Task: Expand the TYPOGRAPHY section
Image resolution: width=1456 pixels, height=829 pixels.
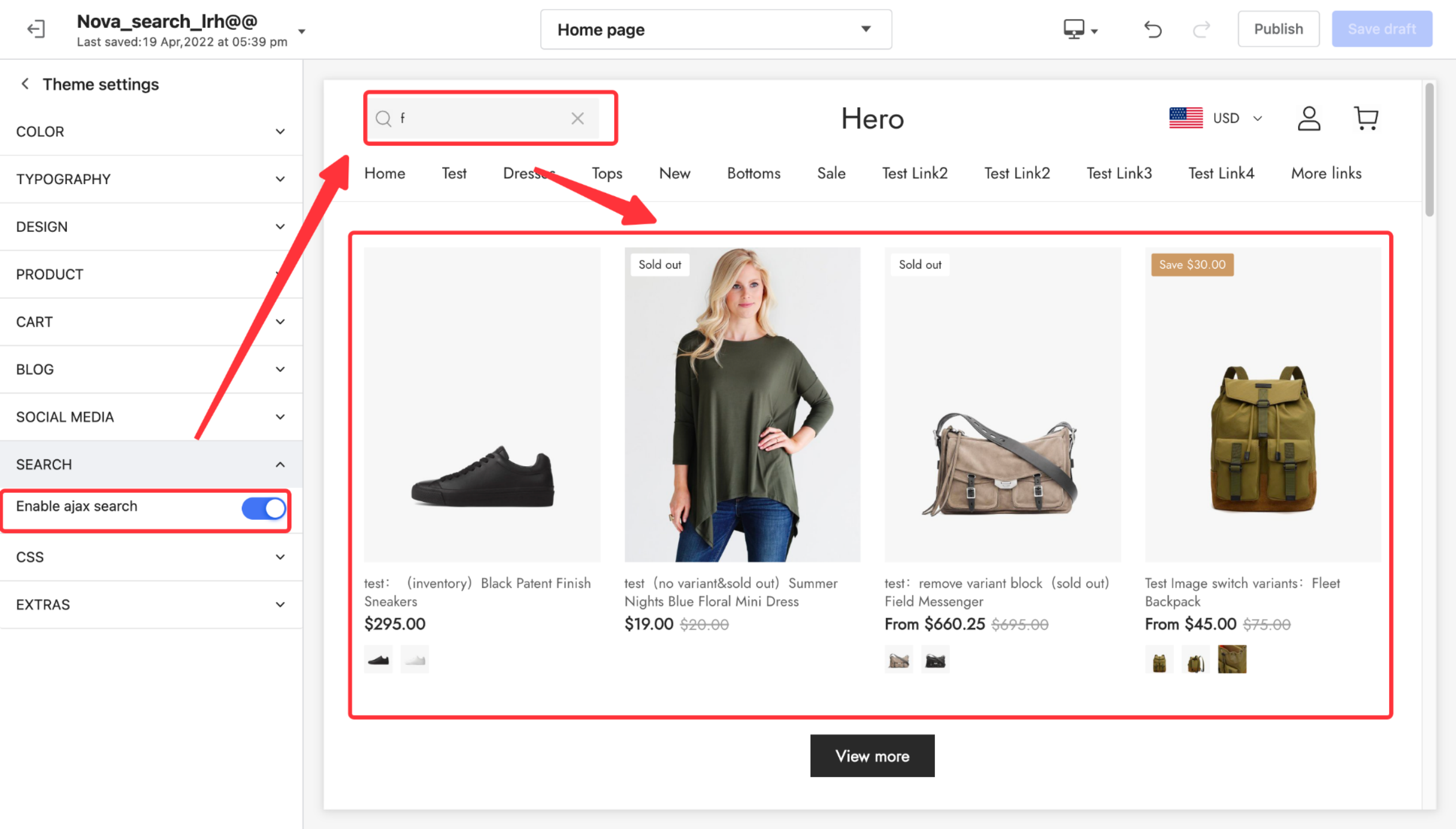Action: click(151, 179)
